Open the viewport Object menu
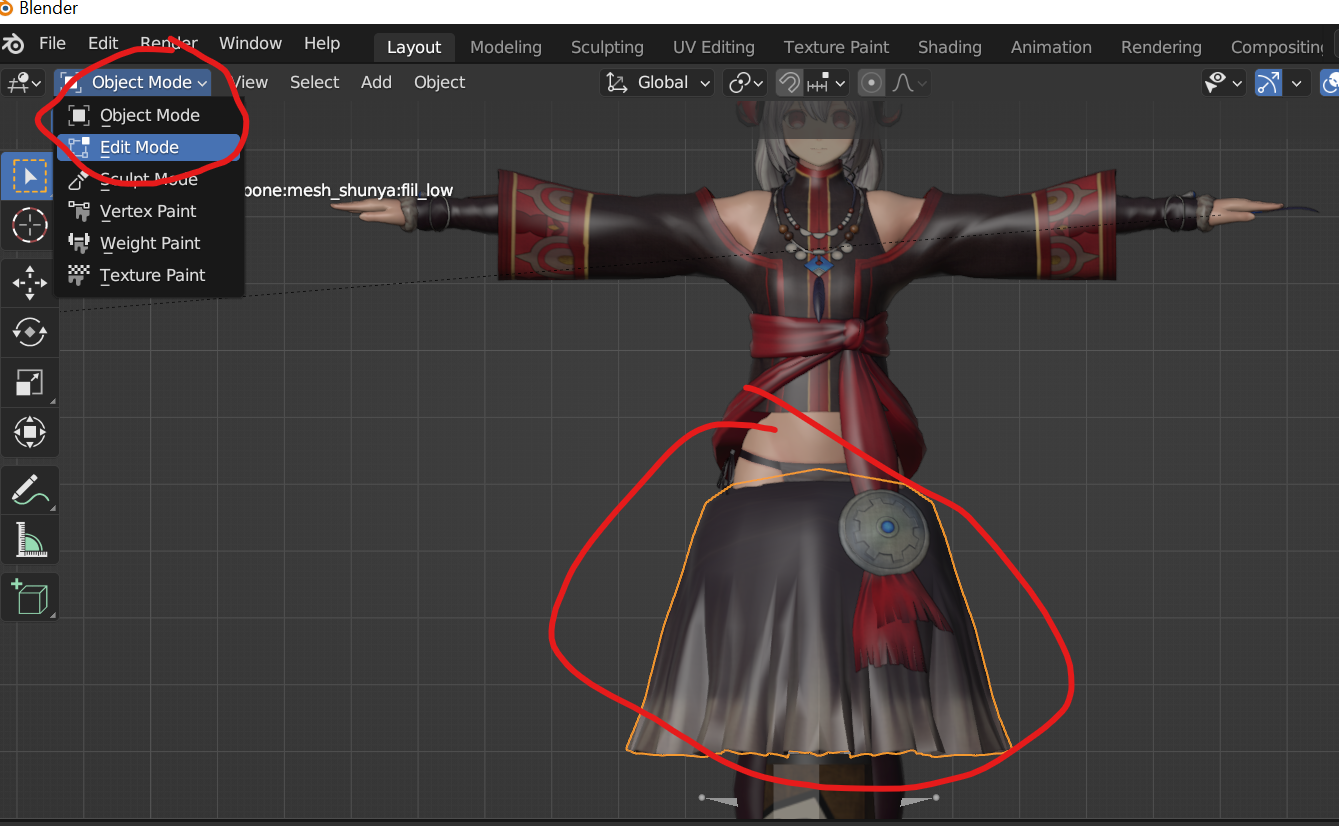Image resolution: width=1339 pixels, height=826 pixels. (440, 83)
